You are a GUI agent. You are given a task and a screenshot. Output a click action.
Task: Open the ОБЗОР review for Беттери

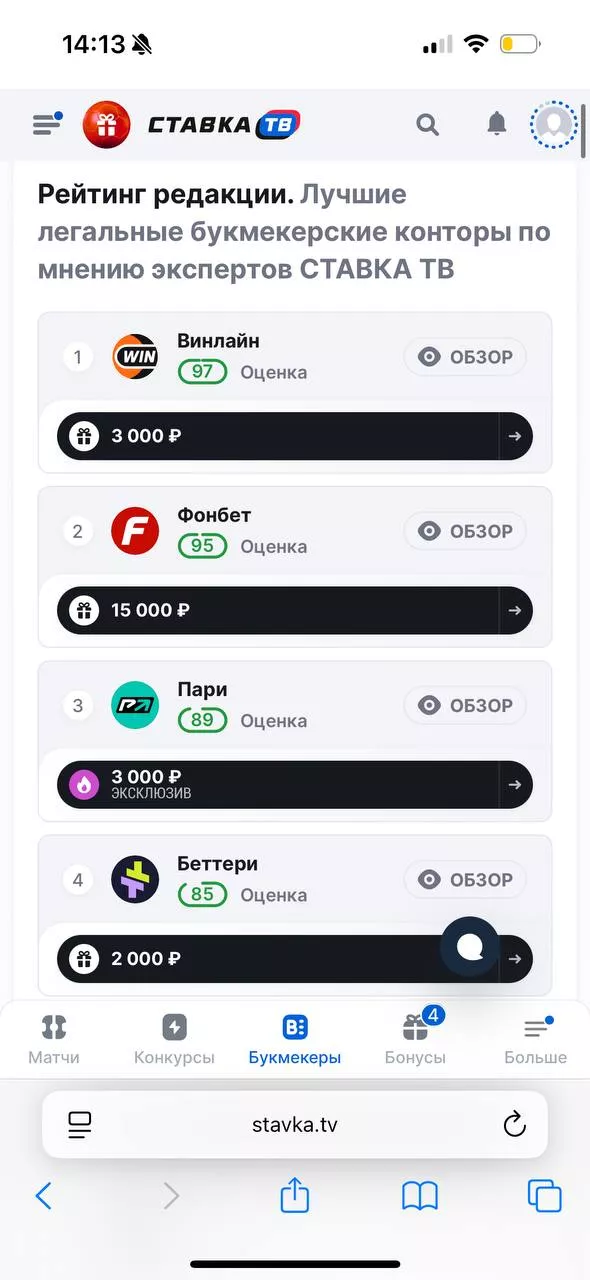pyautogui.click(x=464, y=879)
